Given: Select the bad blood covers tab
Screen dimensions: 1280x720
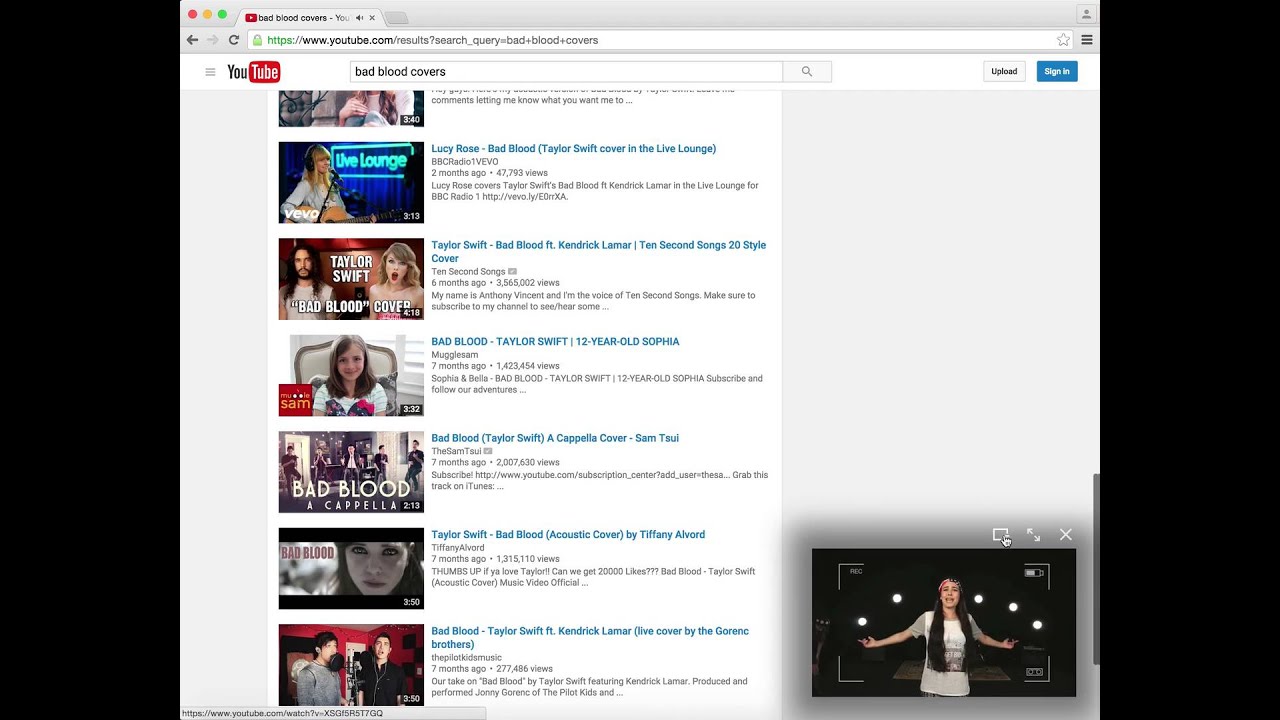Looking at the screenshot, I should pos(310,18).
